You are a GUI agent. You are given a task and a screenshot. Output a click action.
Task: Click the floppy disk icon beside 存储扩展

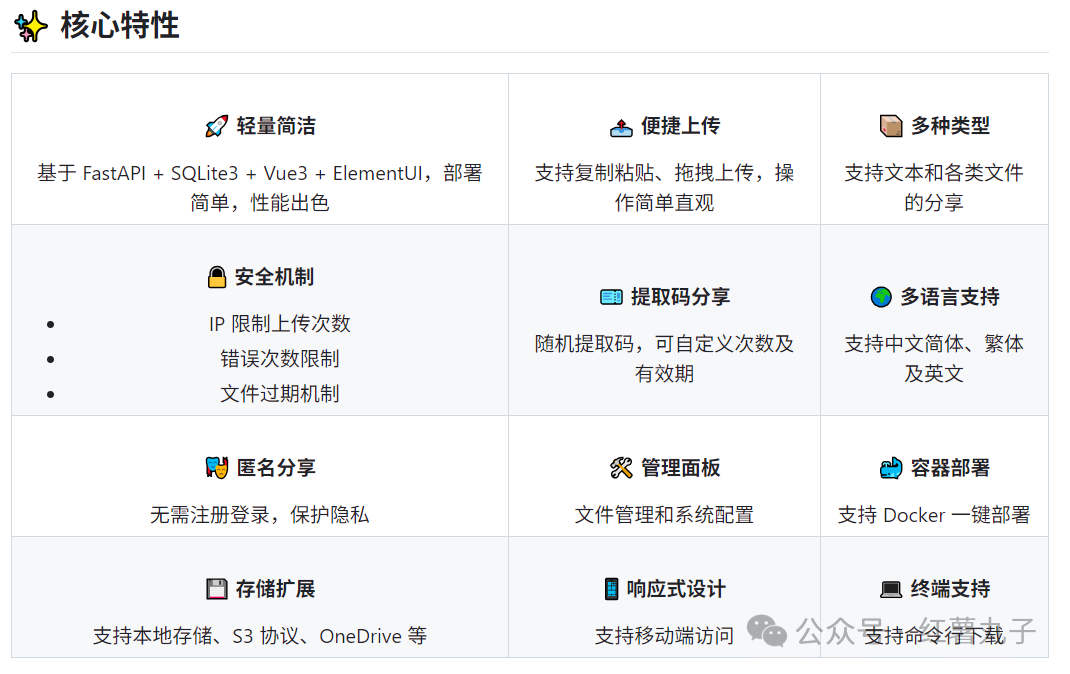(x=216, y=589)
